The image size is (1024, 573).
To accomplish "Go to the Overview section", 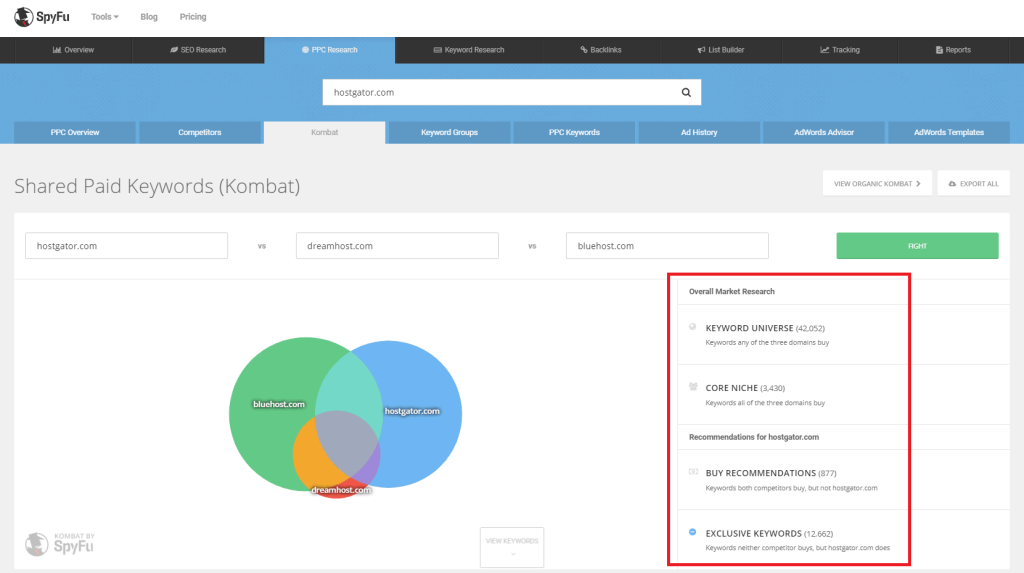I will [x=73, y=50].
